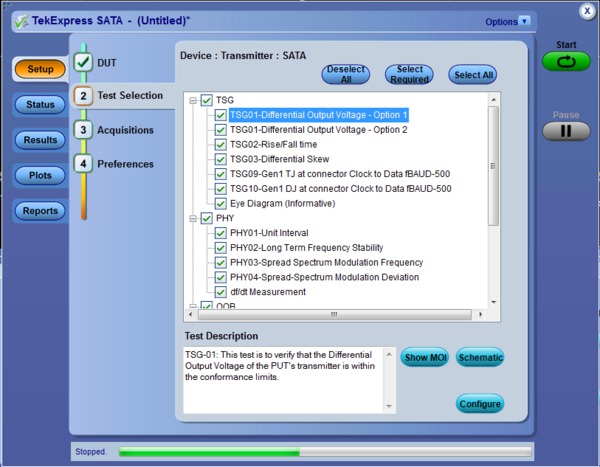Collapse the TSG tree group
The width and height of the screenshot is (600, 467).
click(x=193, y=100)
